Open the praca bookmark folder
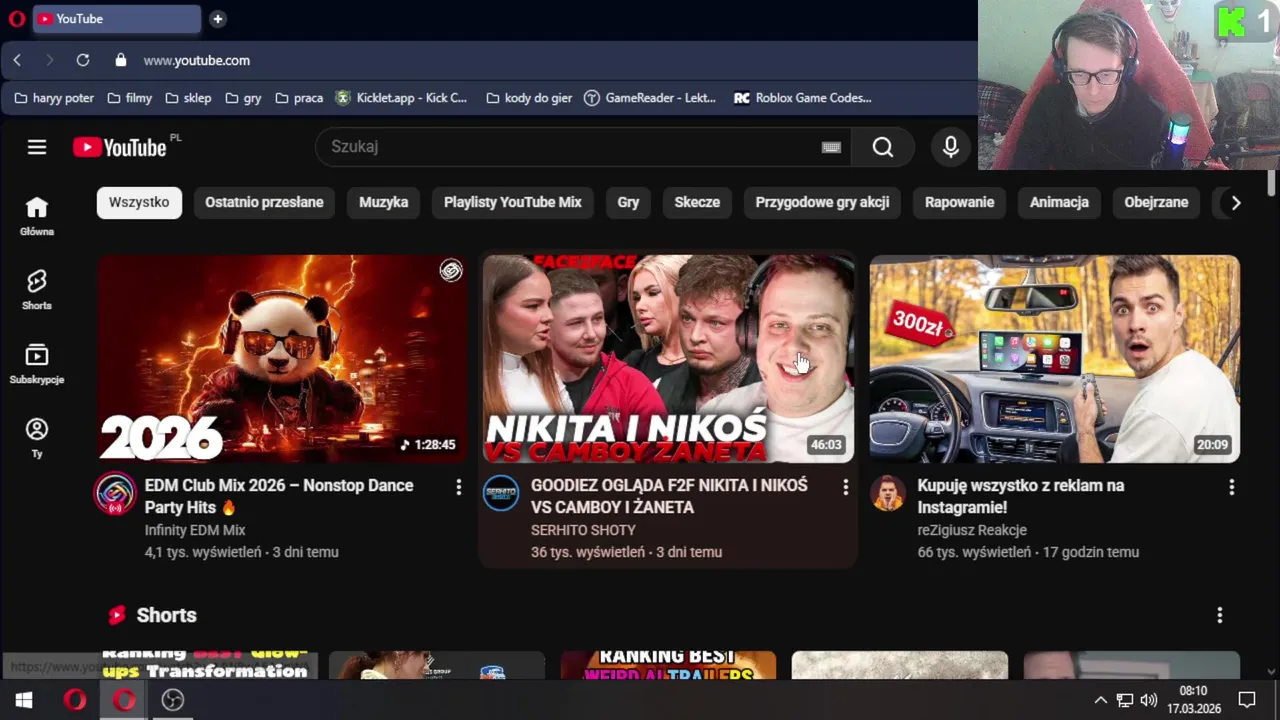The image size is (1280, 720). pos(299,98)
